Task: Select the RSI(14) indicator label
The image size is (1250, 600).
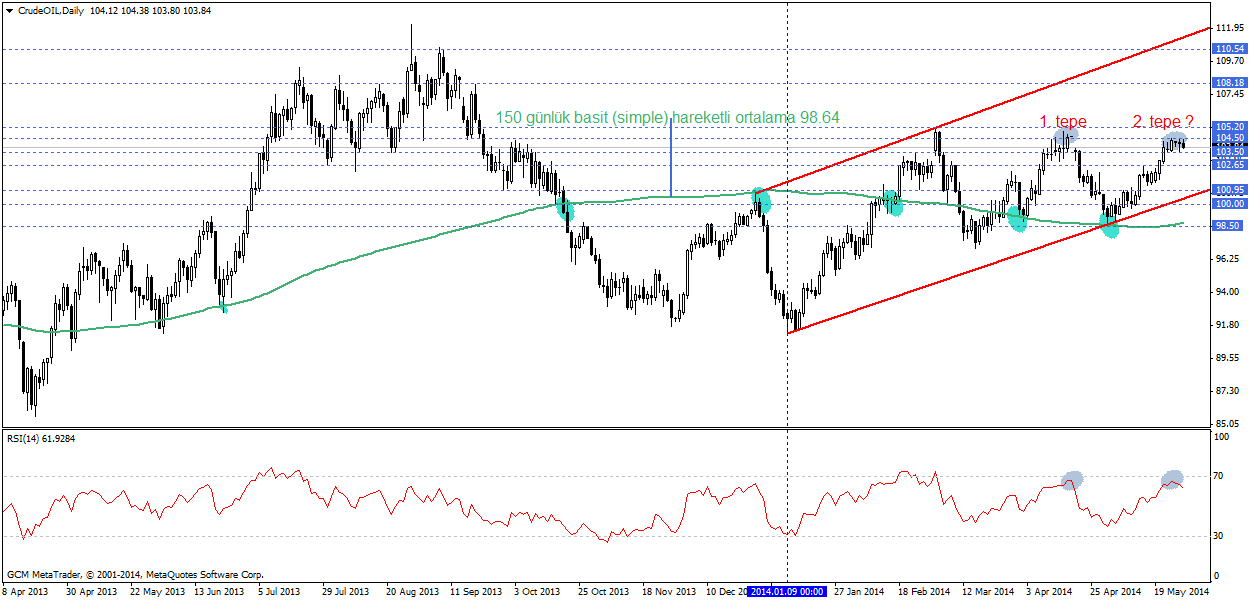Action: click(x=41, y=437)
